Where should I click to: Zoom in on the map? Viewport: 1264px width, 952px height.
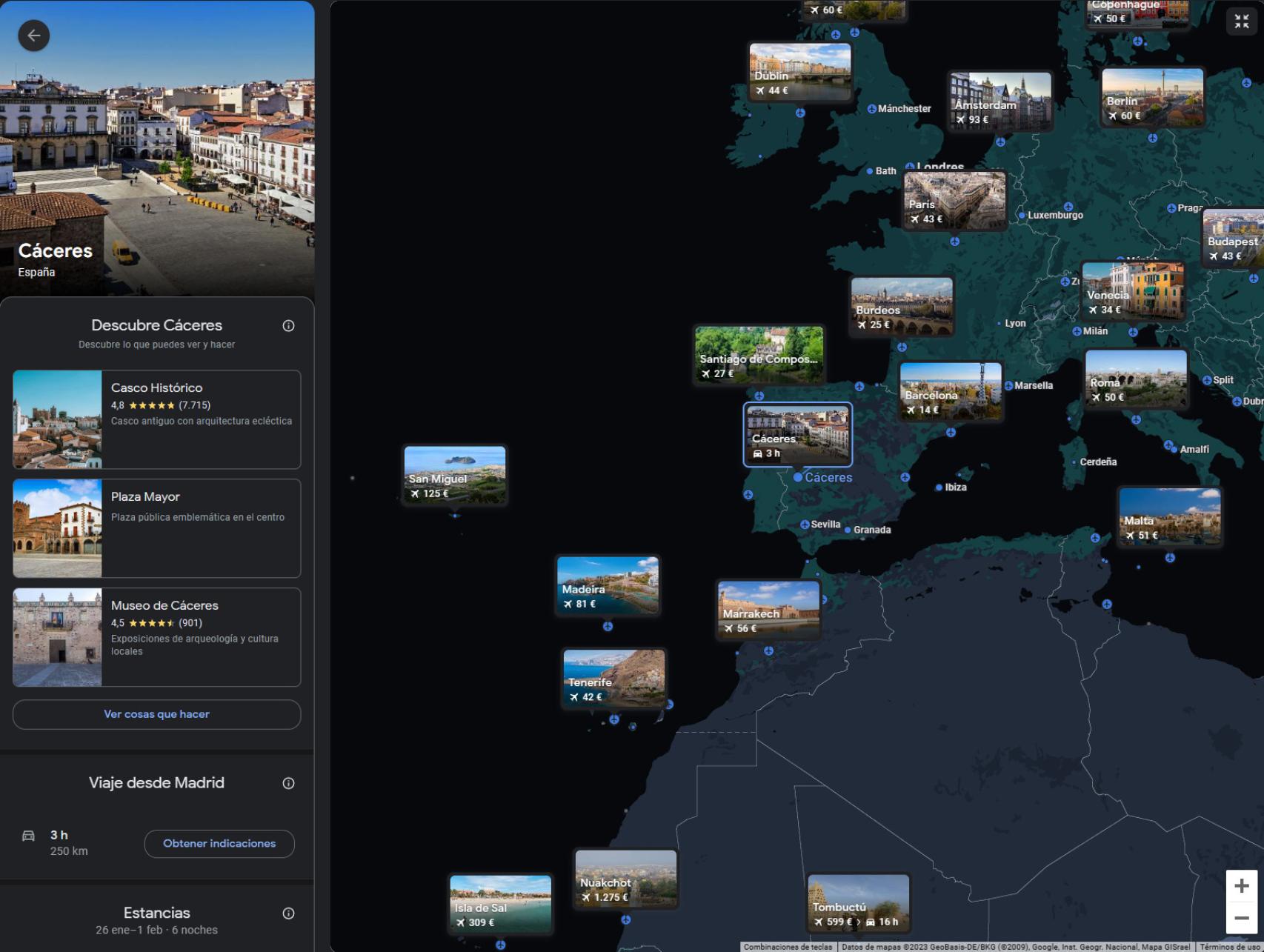(x=1242, y=885)
